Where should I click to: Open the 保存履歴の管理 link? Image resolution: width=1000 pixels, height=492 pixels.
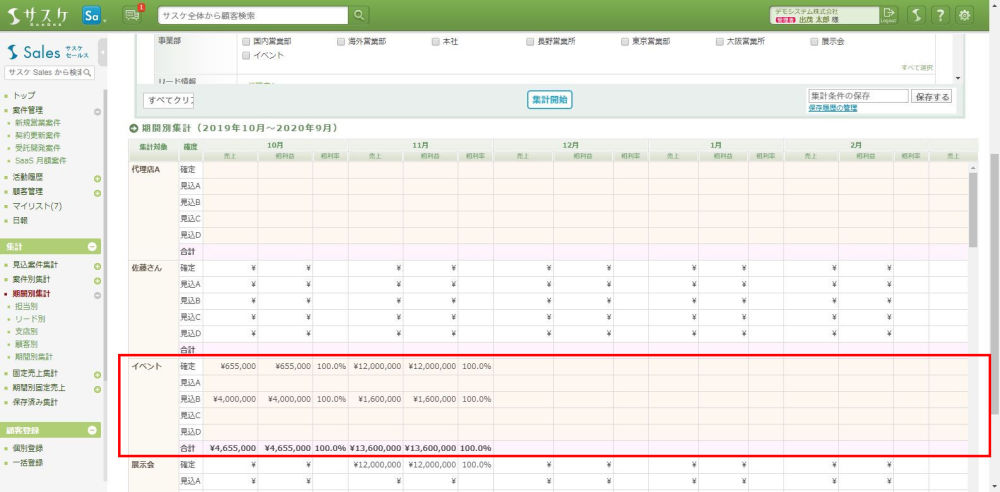tap(832, 108)
